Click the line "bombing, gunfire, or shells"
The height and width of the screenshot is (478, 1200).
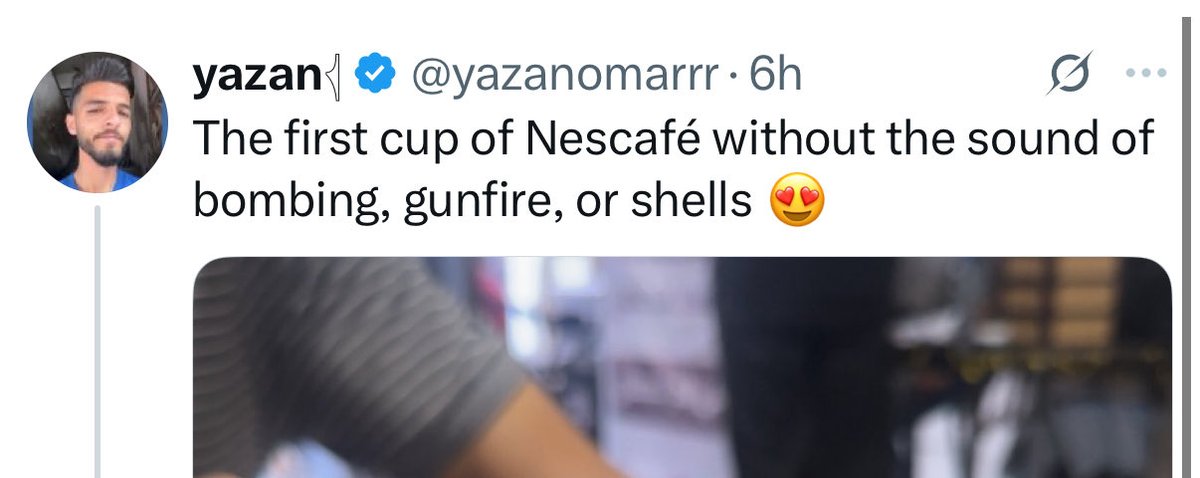coord(471,203)
